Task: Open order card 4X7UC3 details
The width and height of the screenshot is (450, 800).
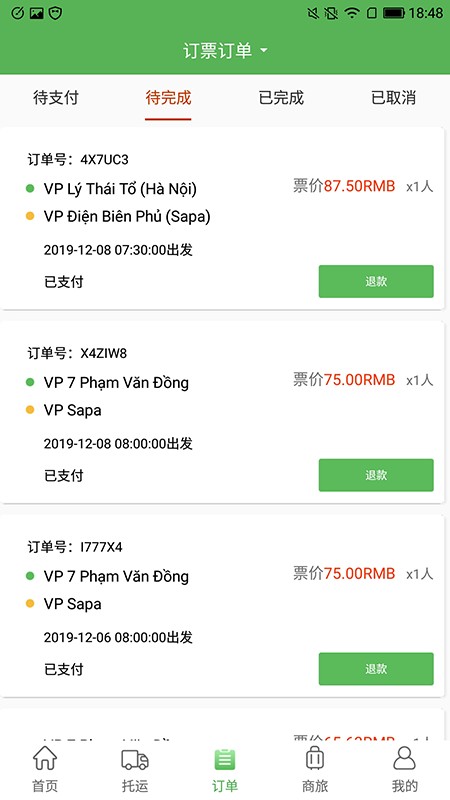Action: tap(222, 218)
